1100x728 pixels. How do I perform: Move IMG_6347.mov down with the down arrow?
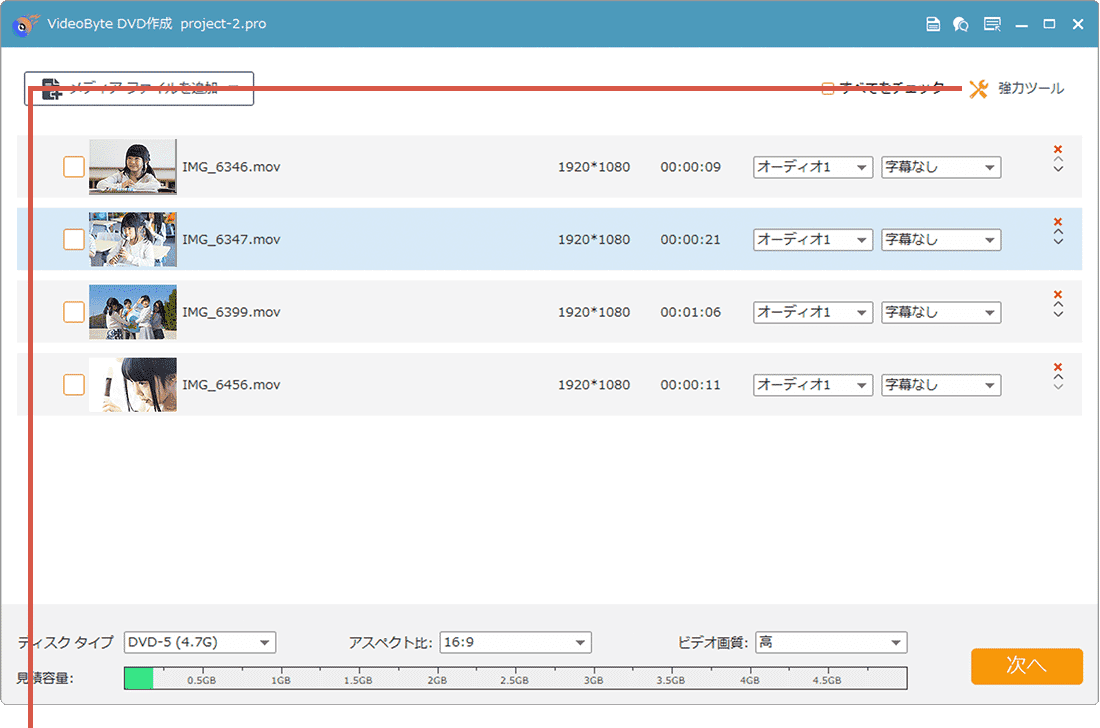[1058, 242]
